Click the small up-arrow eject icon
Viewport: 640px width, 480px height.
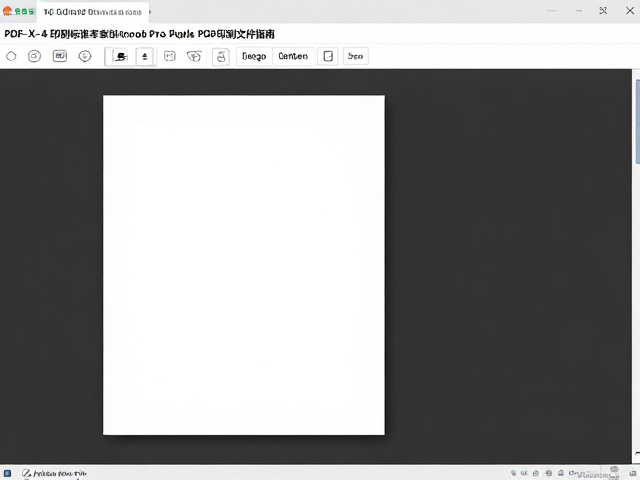145,56
